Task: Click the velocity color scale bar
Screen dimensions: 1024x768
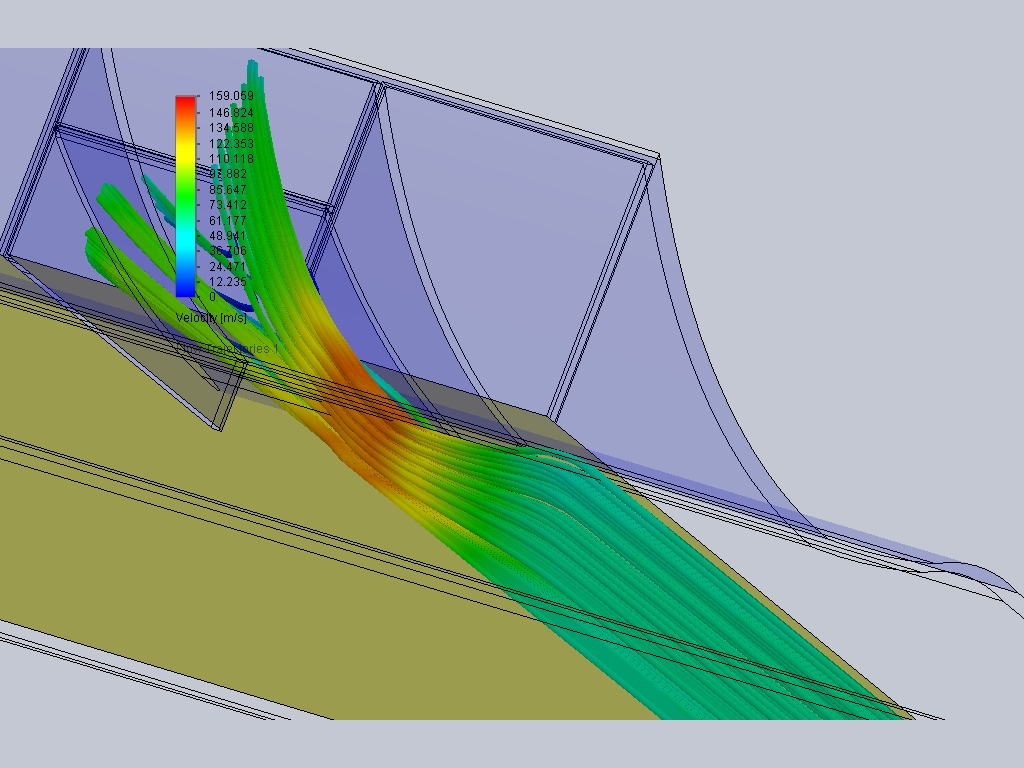Action: [184, 193]
